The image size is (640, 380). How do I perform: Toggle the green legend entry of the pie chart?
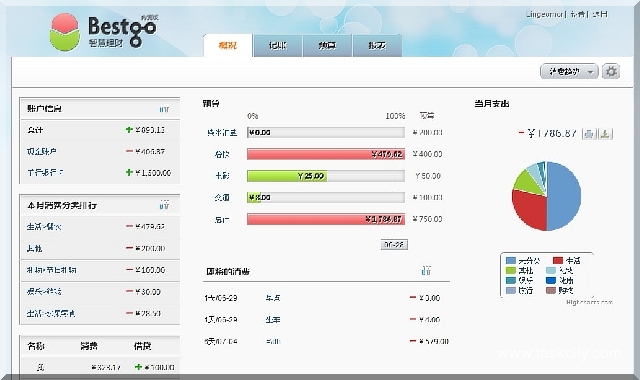point(519,270)
